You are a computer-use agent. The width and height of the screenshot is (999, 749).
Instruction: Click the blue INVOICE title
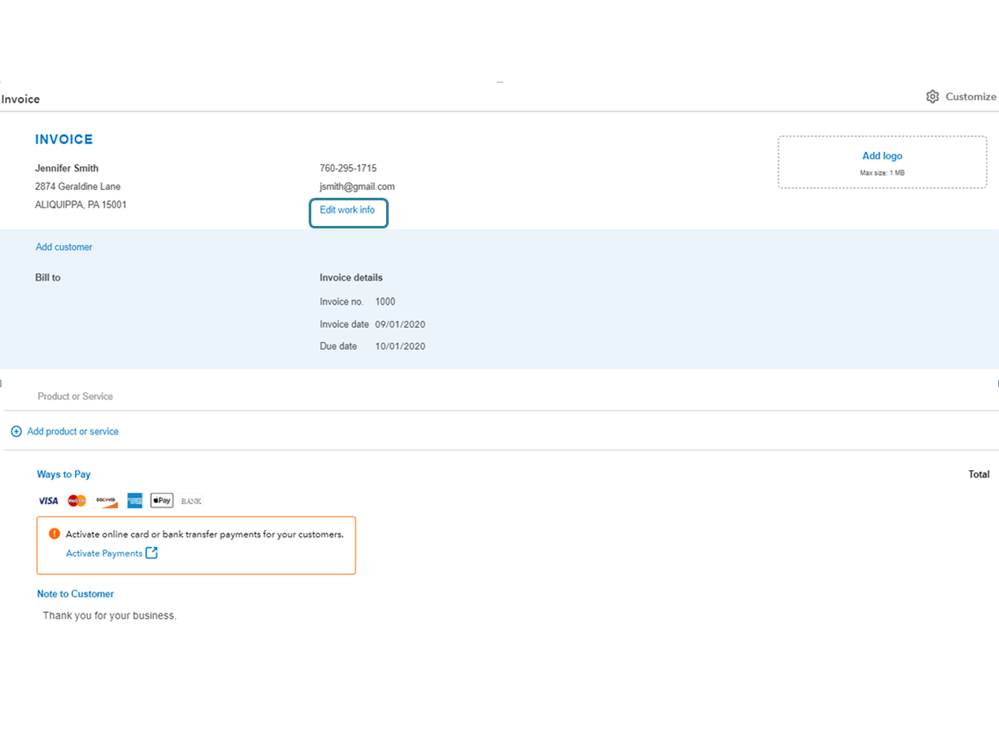pyautogui.click(x=64, y=139)
